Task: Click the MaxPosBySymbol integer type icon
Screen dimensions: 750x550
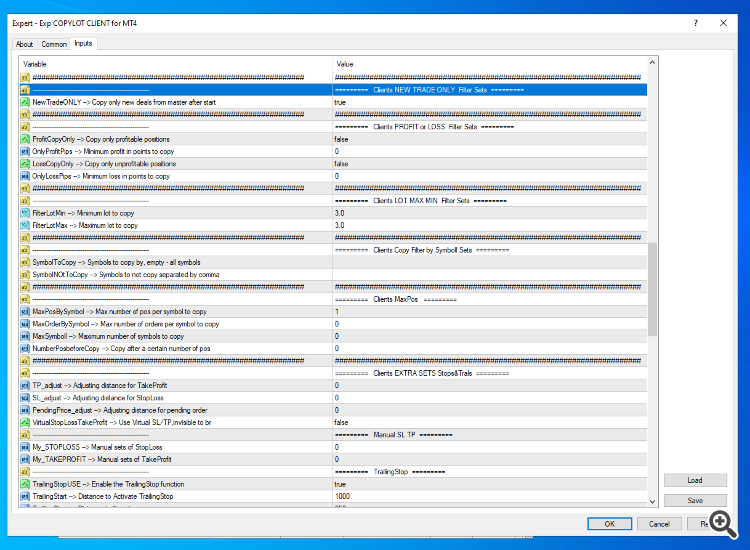Action: [x=25, y=312]
